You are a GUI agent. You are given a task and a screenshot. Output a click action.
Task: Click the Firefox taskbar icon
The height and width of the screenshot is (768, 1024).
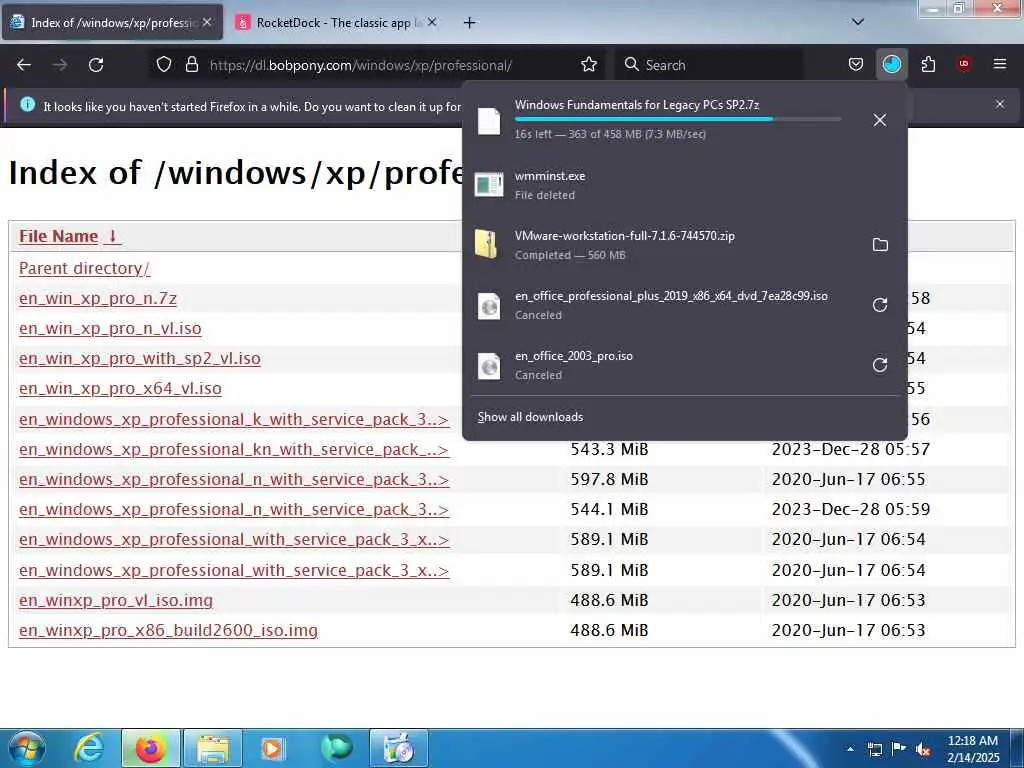coord(150,748)
